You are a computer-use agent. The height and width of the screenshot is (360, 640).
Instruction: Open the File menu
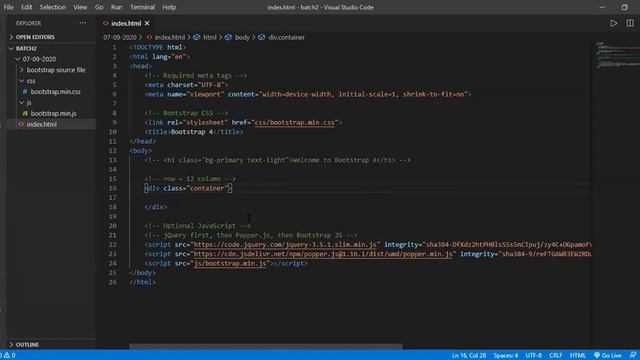pyautogui.click(x=8, y=7)
